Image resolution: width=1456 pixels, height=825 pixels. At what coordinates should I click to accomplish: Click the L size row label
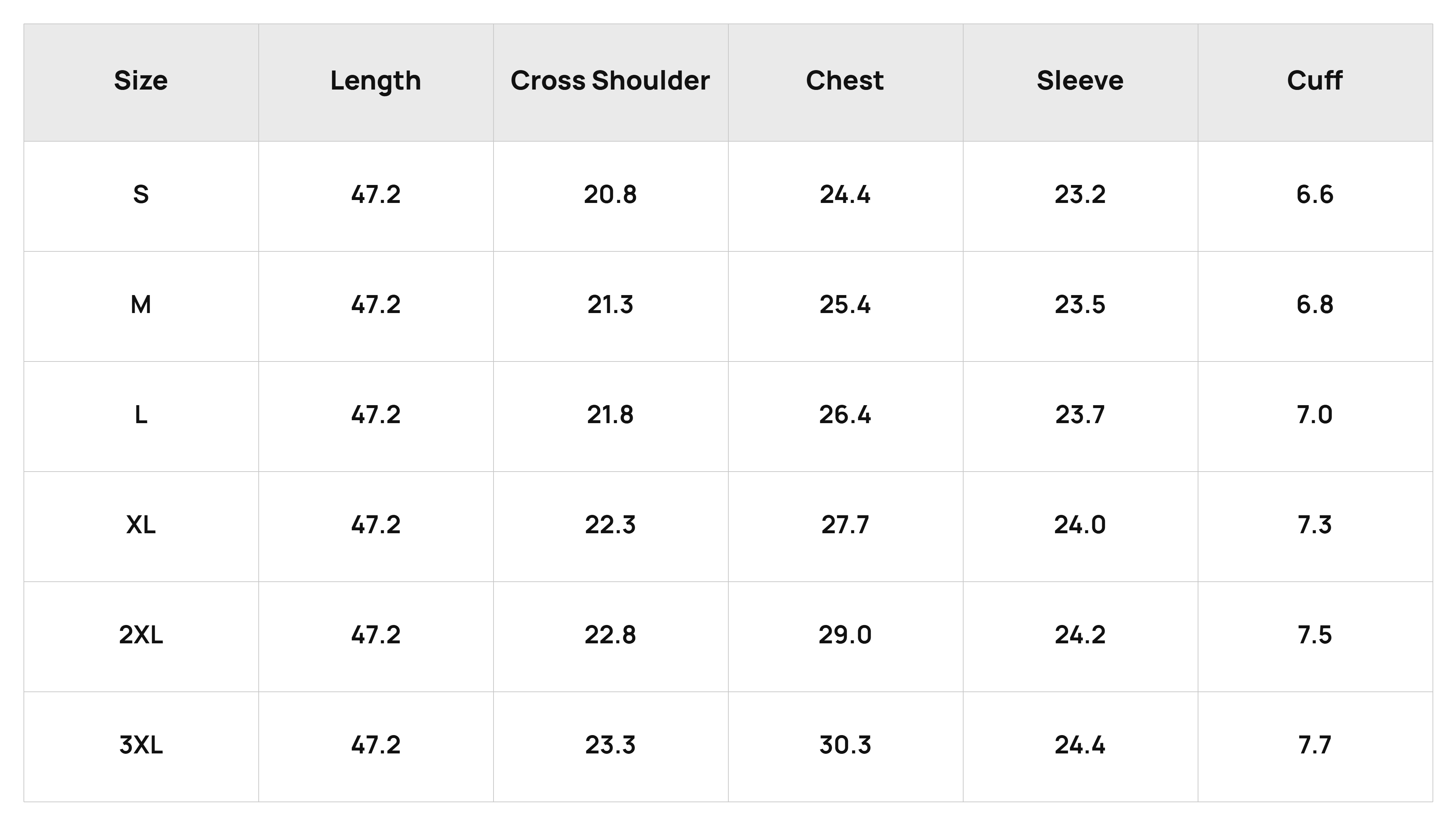[x=141, y=415]
